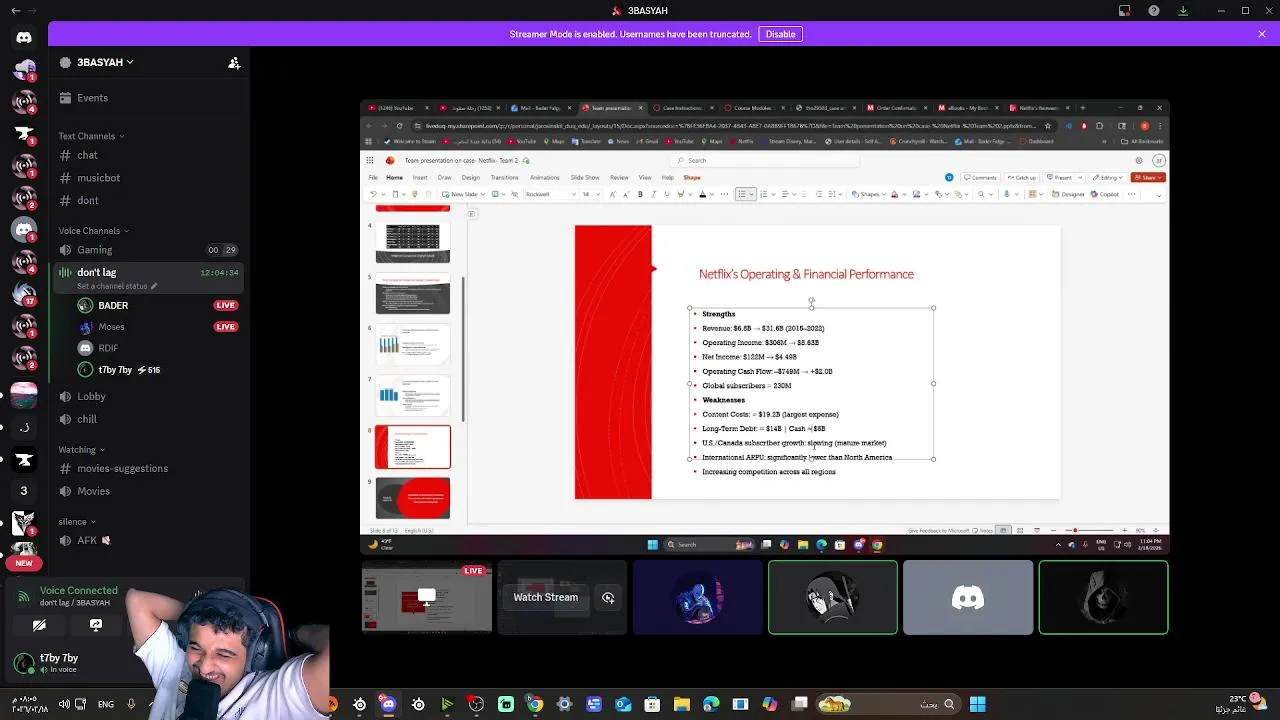The width and height of the screenshot is (1280, 720).
Task: Click Discord icon in bottom taskbar
Action: click(388, 704)
